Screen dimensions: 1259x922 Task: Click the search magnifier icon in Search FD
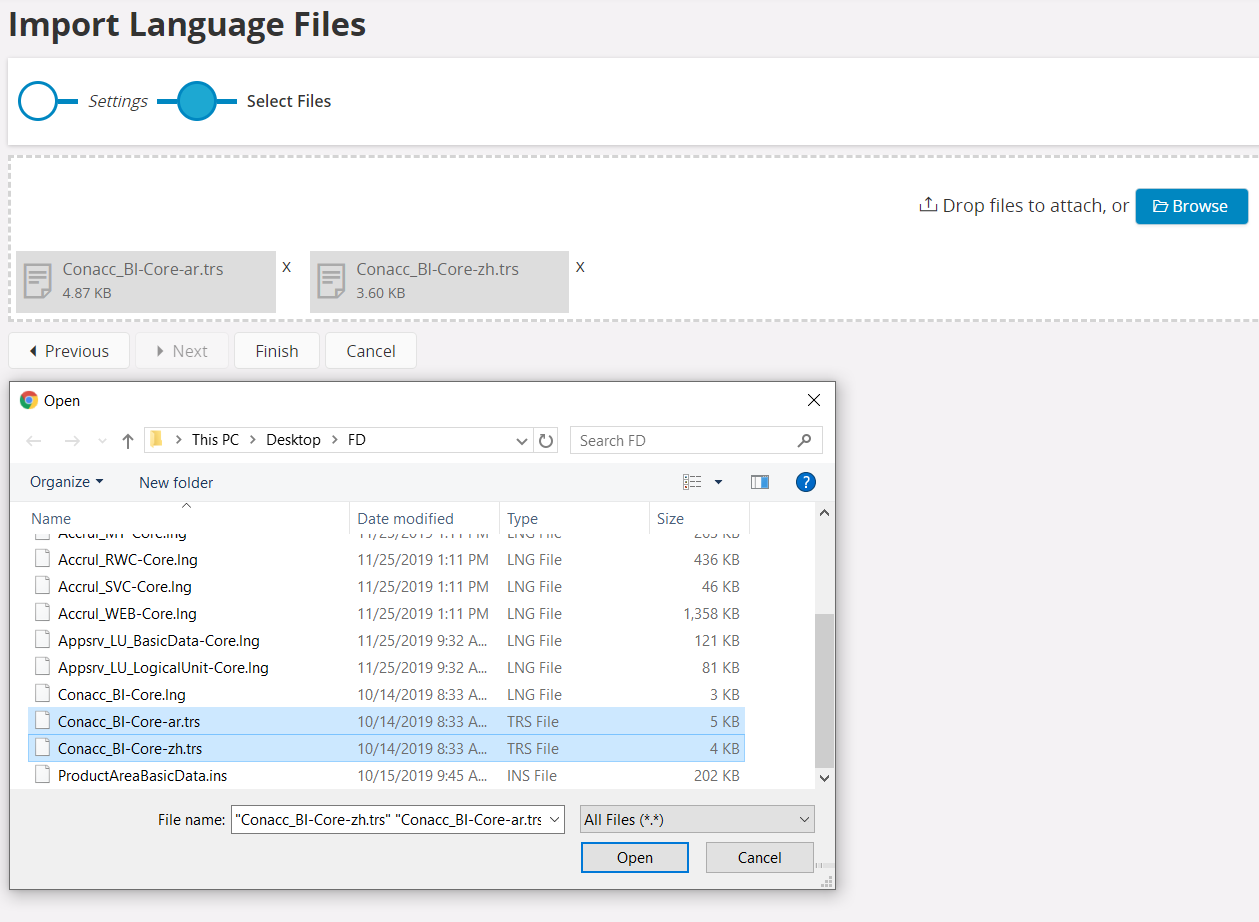(x=804, y=440)
